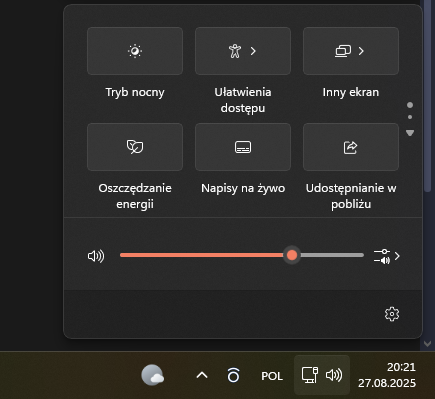Expand the Ułatwienia dostępu chevron arrow

click(253, 51)
